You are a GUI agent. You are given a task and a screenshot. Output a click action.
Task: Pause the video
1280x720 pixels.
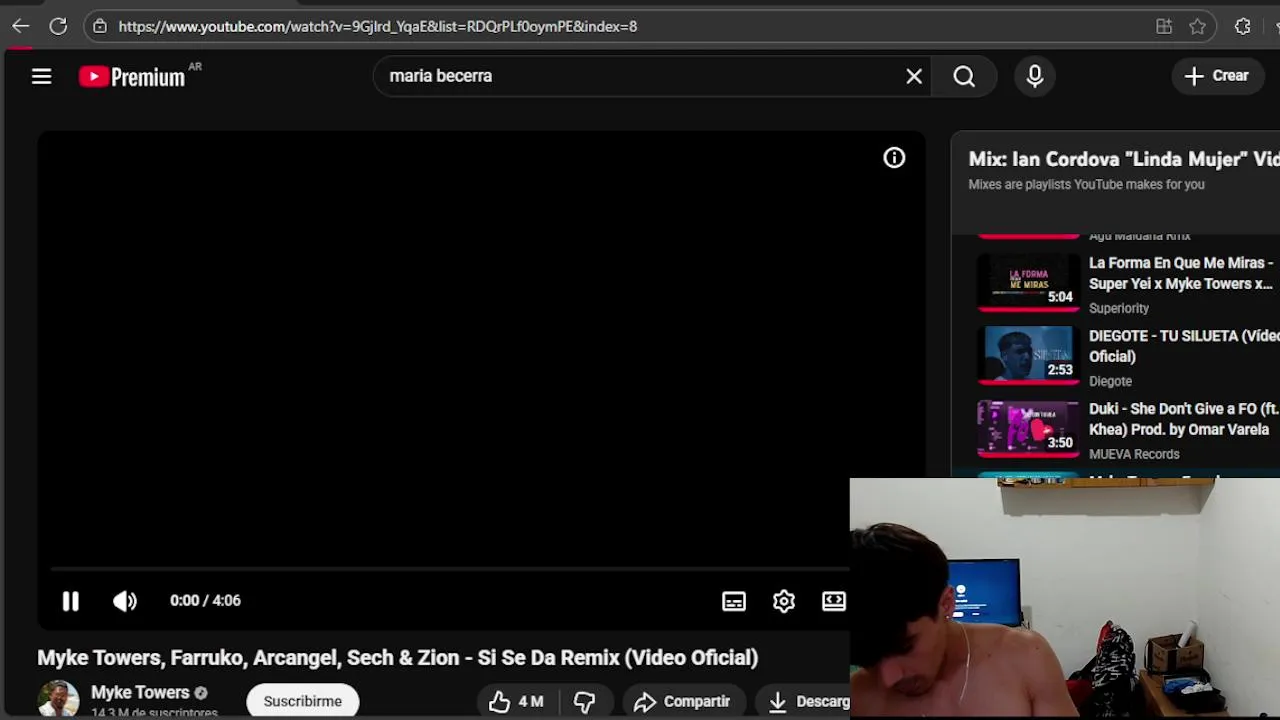pos(70,601)
